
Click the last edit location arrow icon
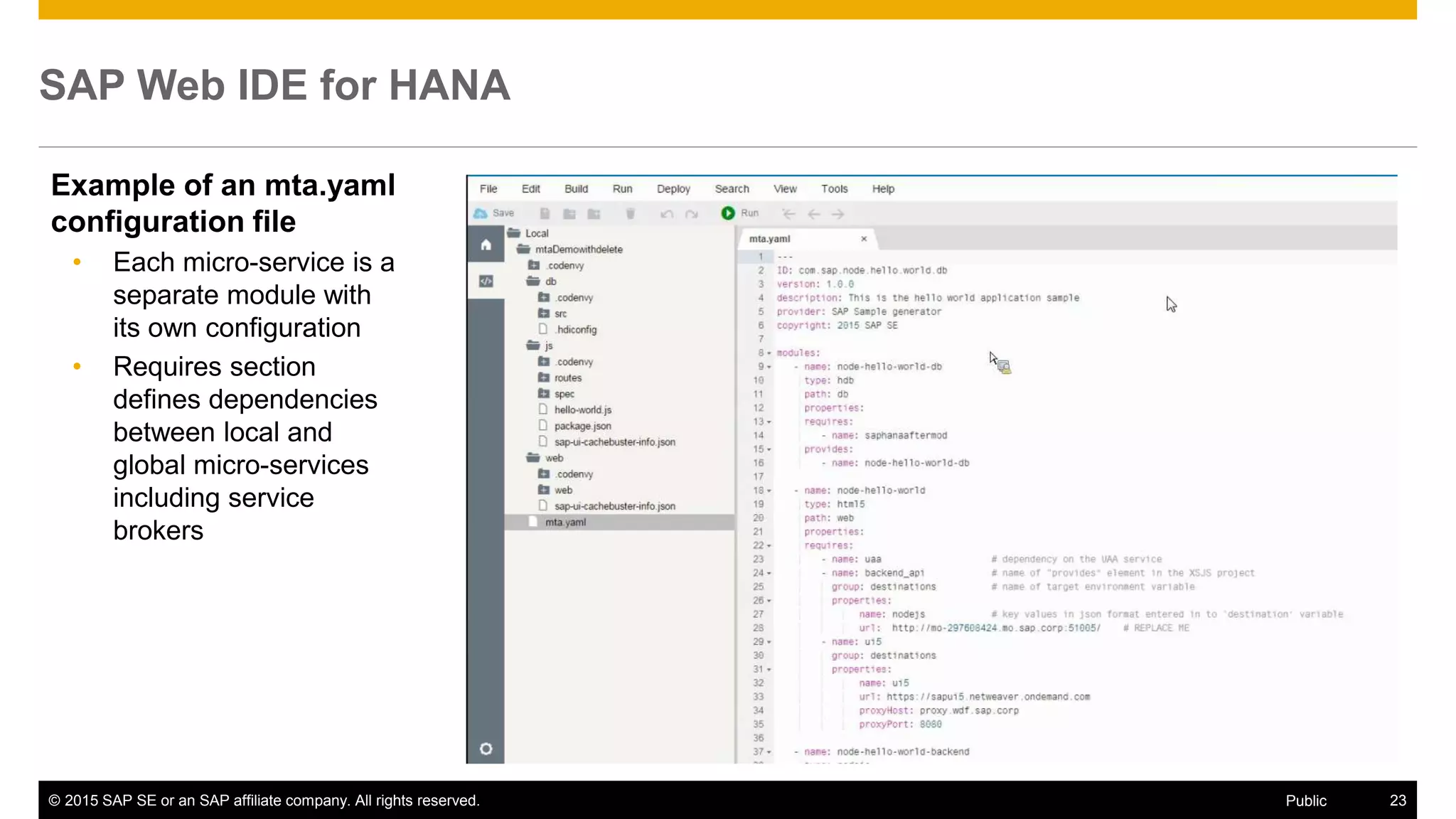[x=789, y=214]
